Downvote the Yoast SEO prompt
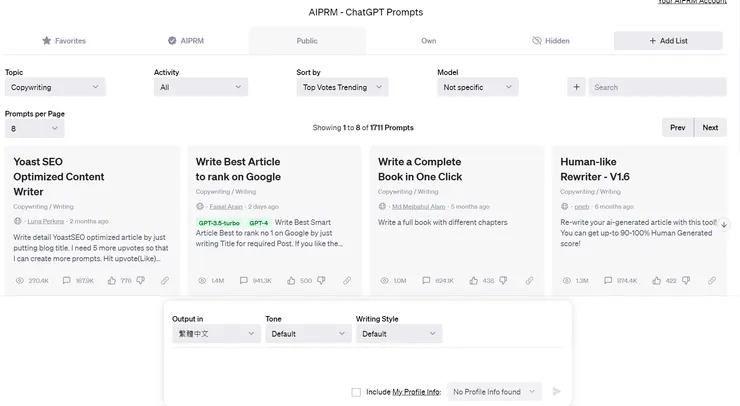This screenshot has width=740, height=406. pyautogui.click(x=141, y=280)
